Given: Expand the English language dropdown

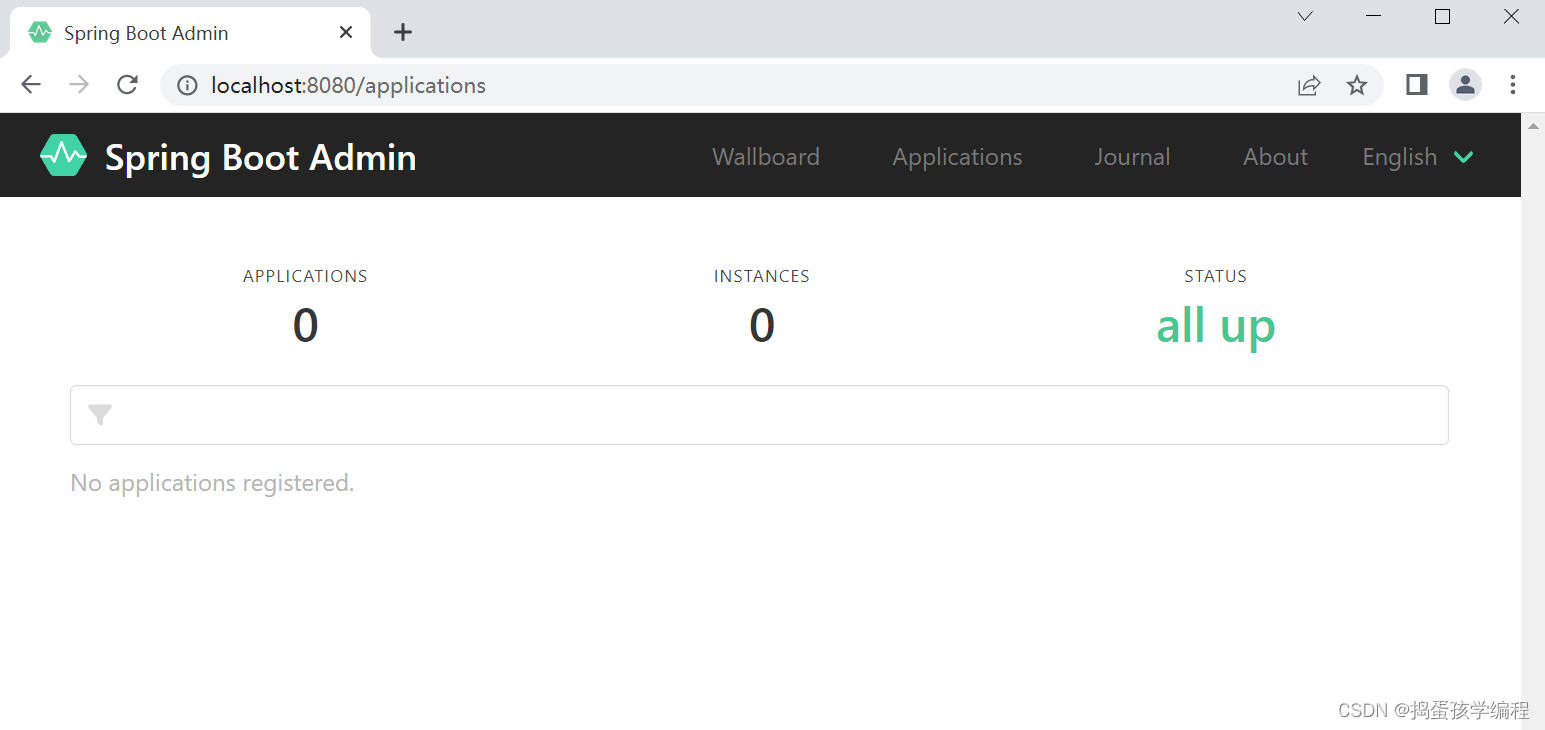Looking at the screenshot, I should click(1418, 157).
